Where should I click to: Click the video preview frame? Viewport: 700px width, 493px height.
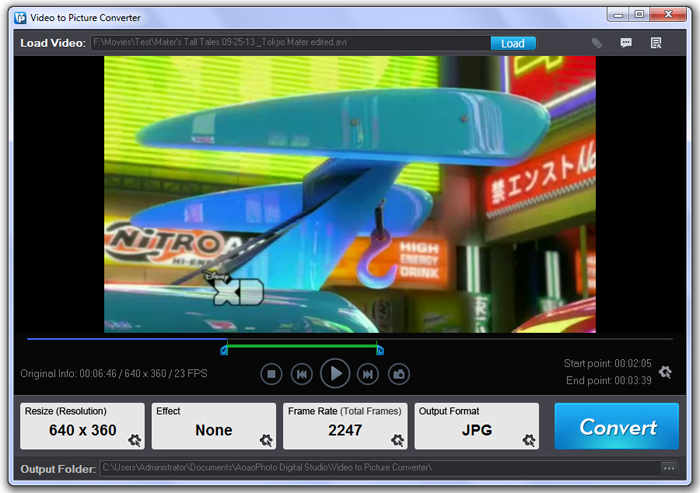(350, 194)
